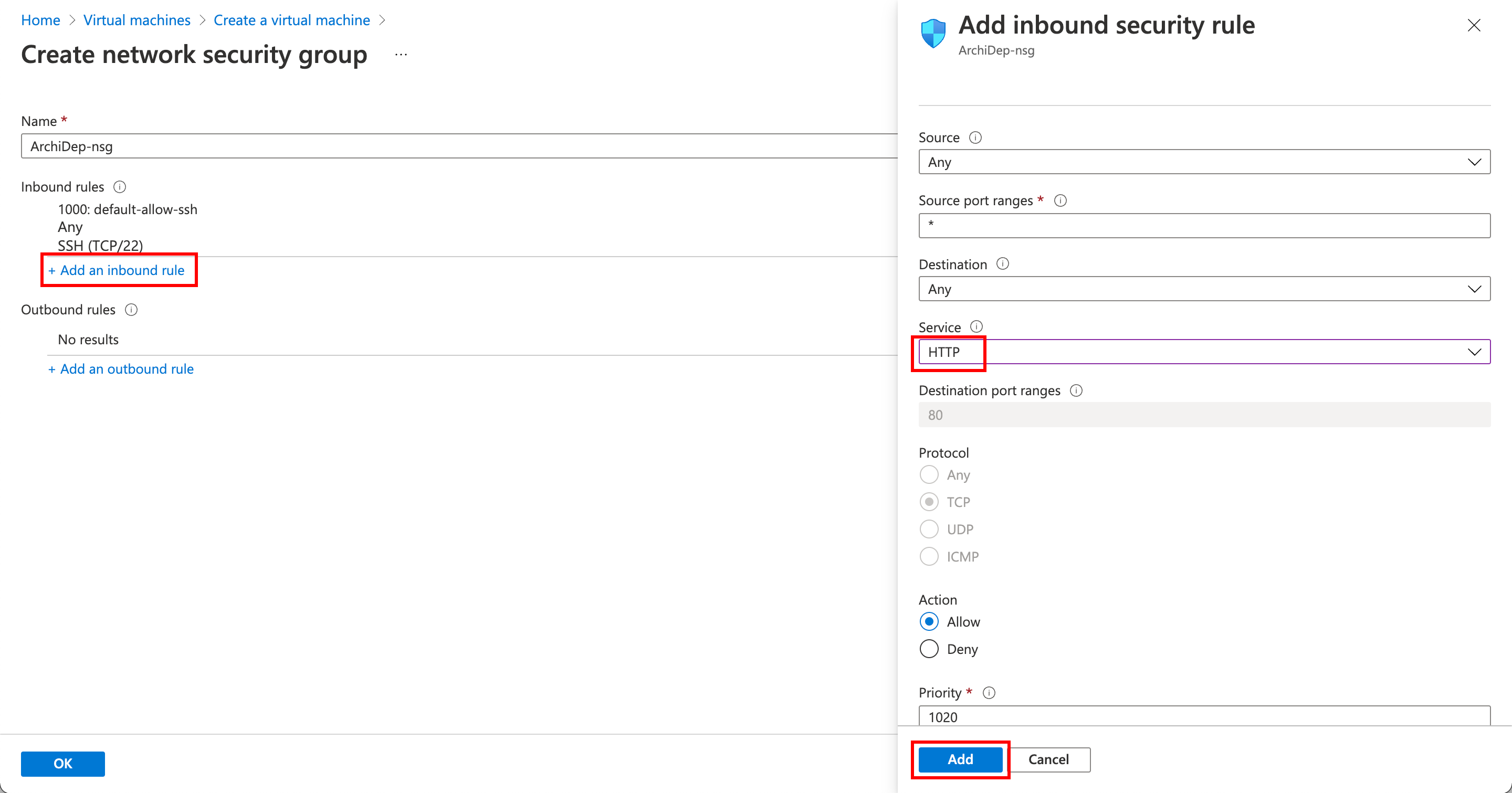Select the UDP protocol radio button
The height and width of the screenshot is (793, 1512).
click(x=929, y=529)
